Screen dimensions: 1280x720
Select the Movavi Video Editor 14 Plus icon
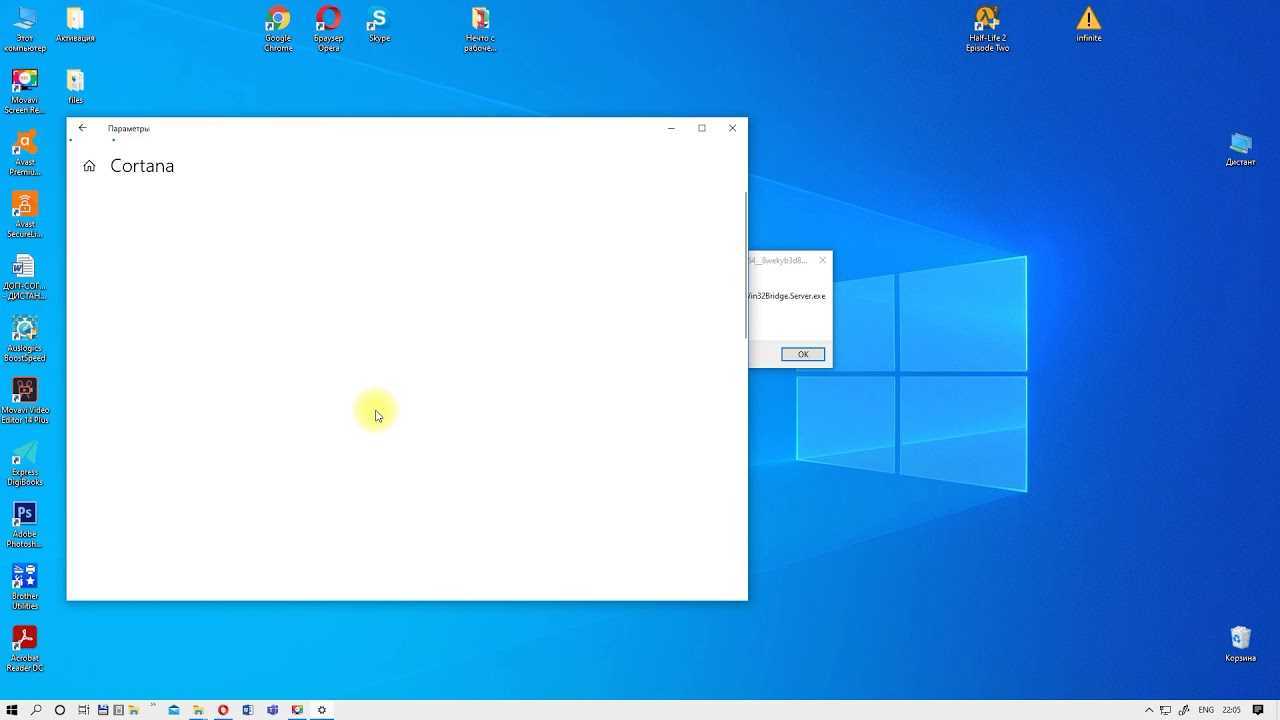click(x=25, y=401)
